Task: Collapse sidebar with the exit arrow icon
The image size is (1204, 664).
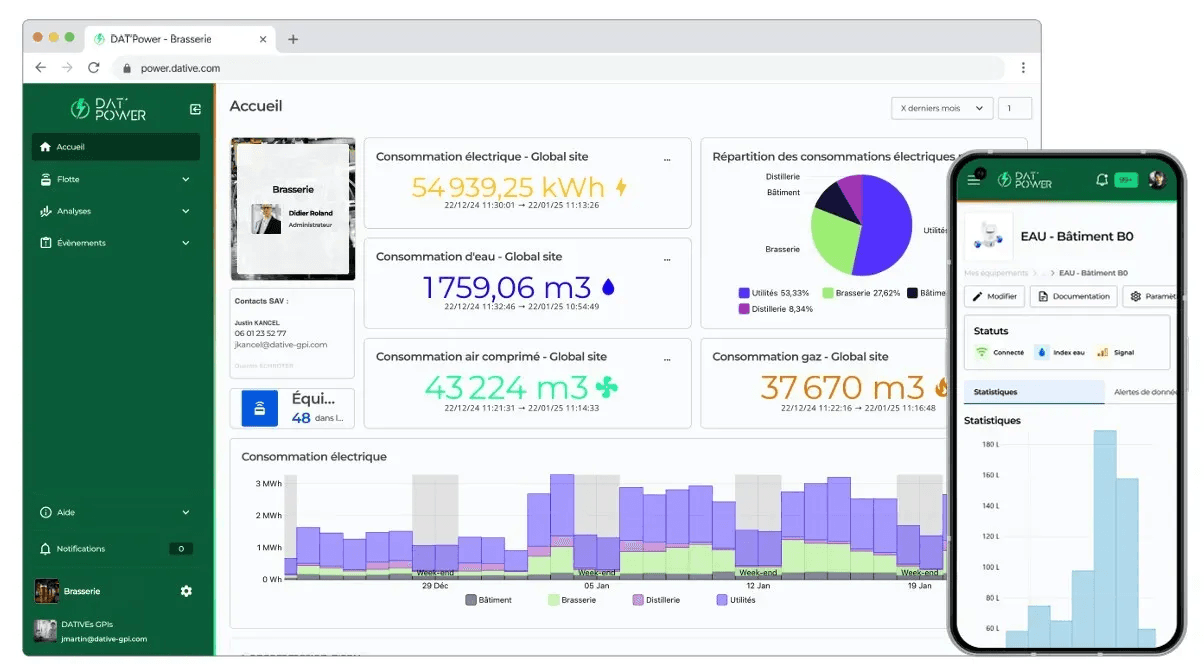Action: click(x=195, y=109)
